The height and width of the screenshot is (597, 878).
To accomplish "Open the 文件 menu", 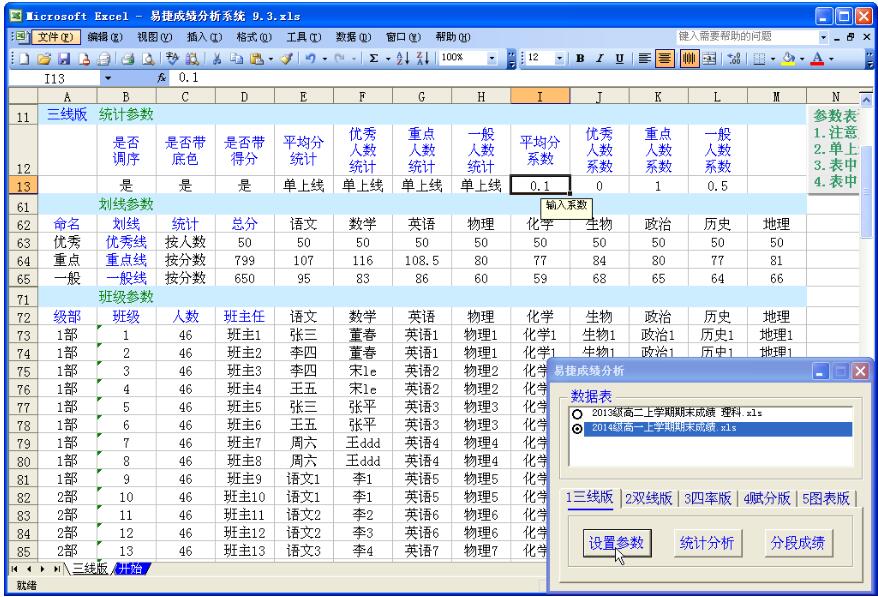I will [55, 37].
